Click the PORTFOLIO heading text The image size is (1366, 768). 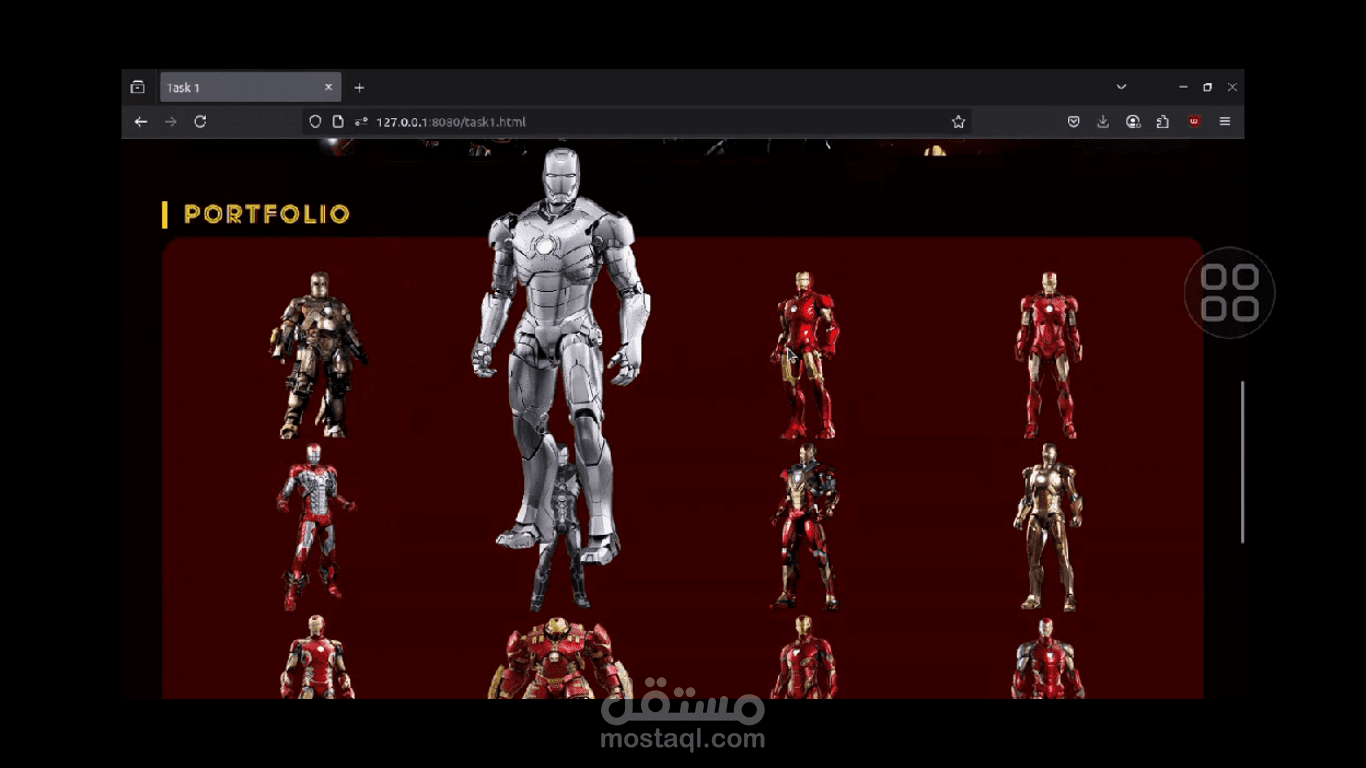click(x=267, y=214)
